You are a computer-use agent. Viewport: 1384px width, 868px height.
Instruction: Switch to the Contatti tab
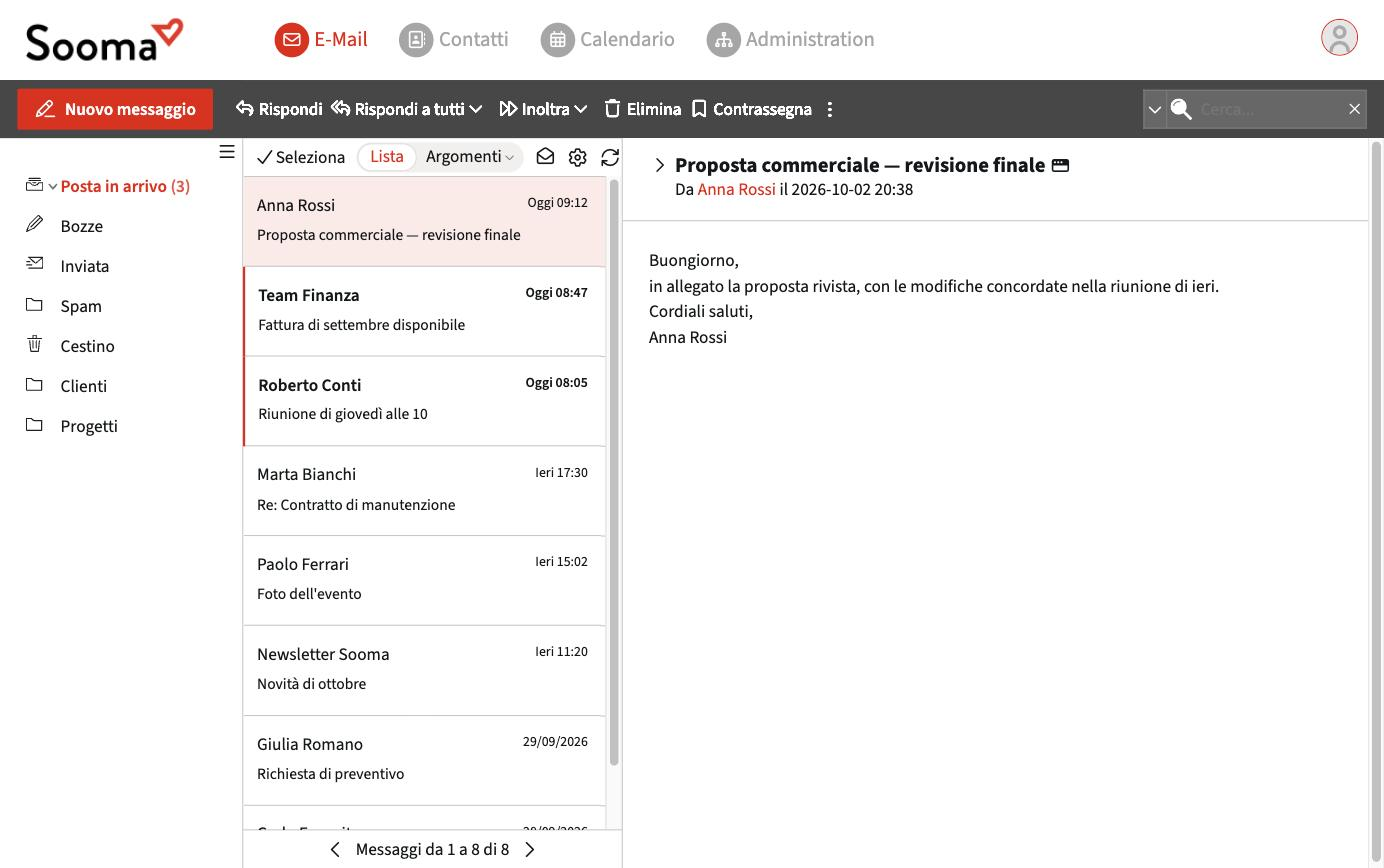pos(454,39)
